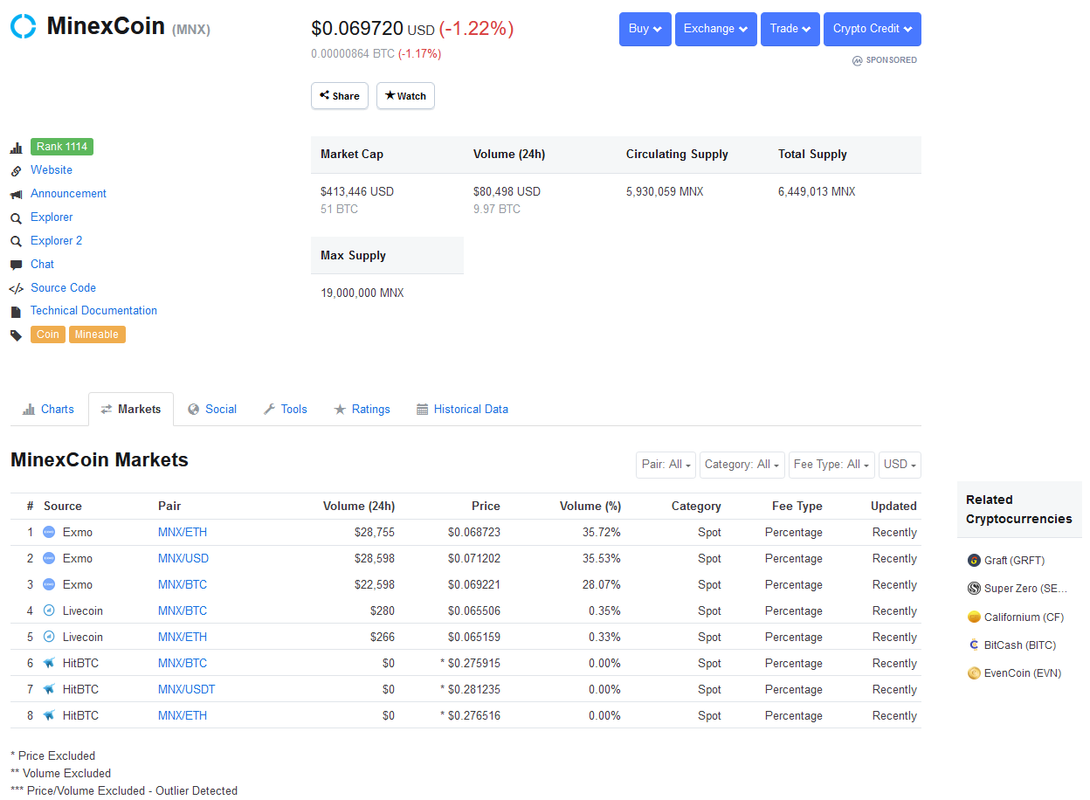Image resolution: width=1090 pixels, height=800 pixels.
Task: Click the megaphone icon beside Announcement
Action: pos(16,195)
